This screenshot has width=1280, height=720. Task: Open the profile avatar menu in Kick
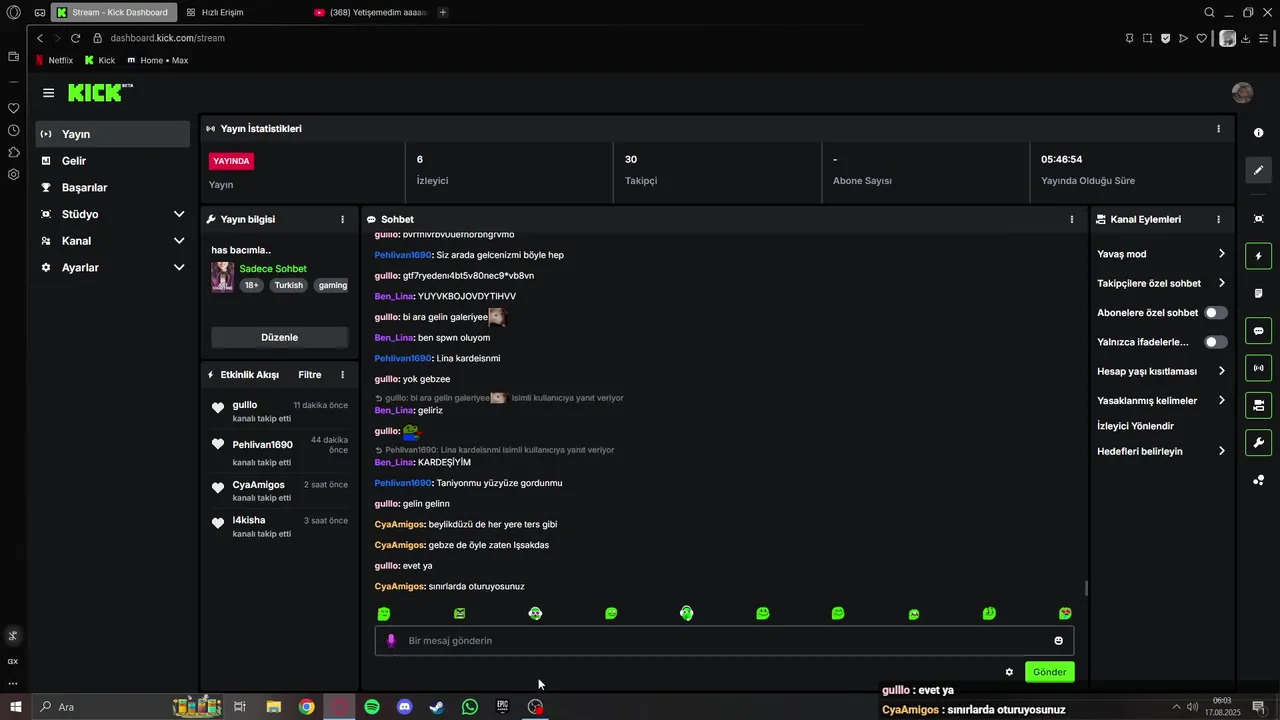[x=1242, y=93]
